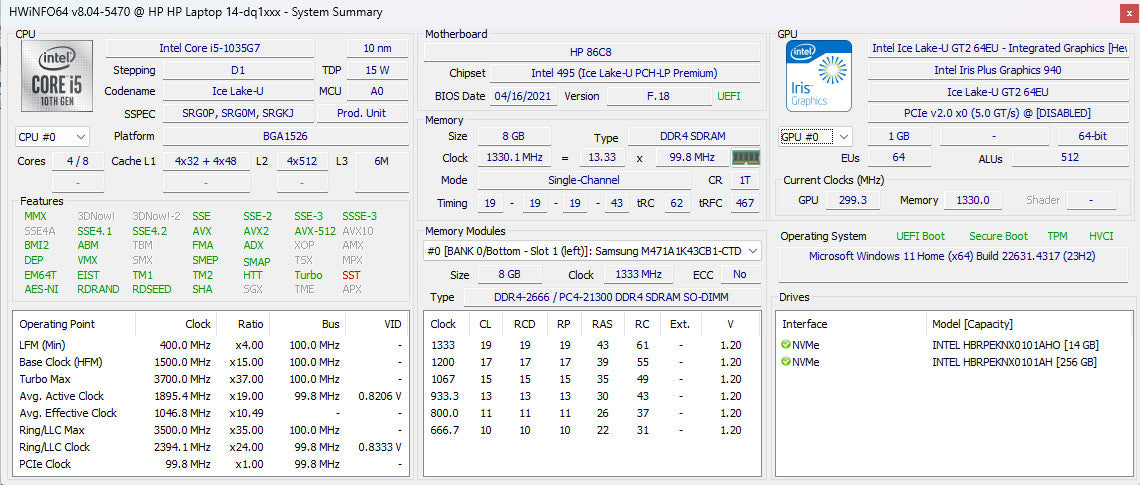Click the 299.3 GPU clock value
The image size is (1140, 485).
tap(854, 200)
